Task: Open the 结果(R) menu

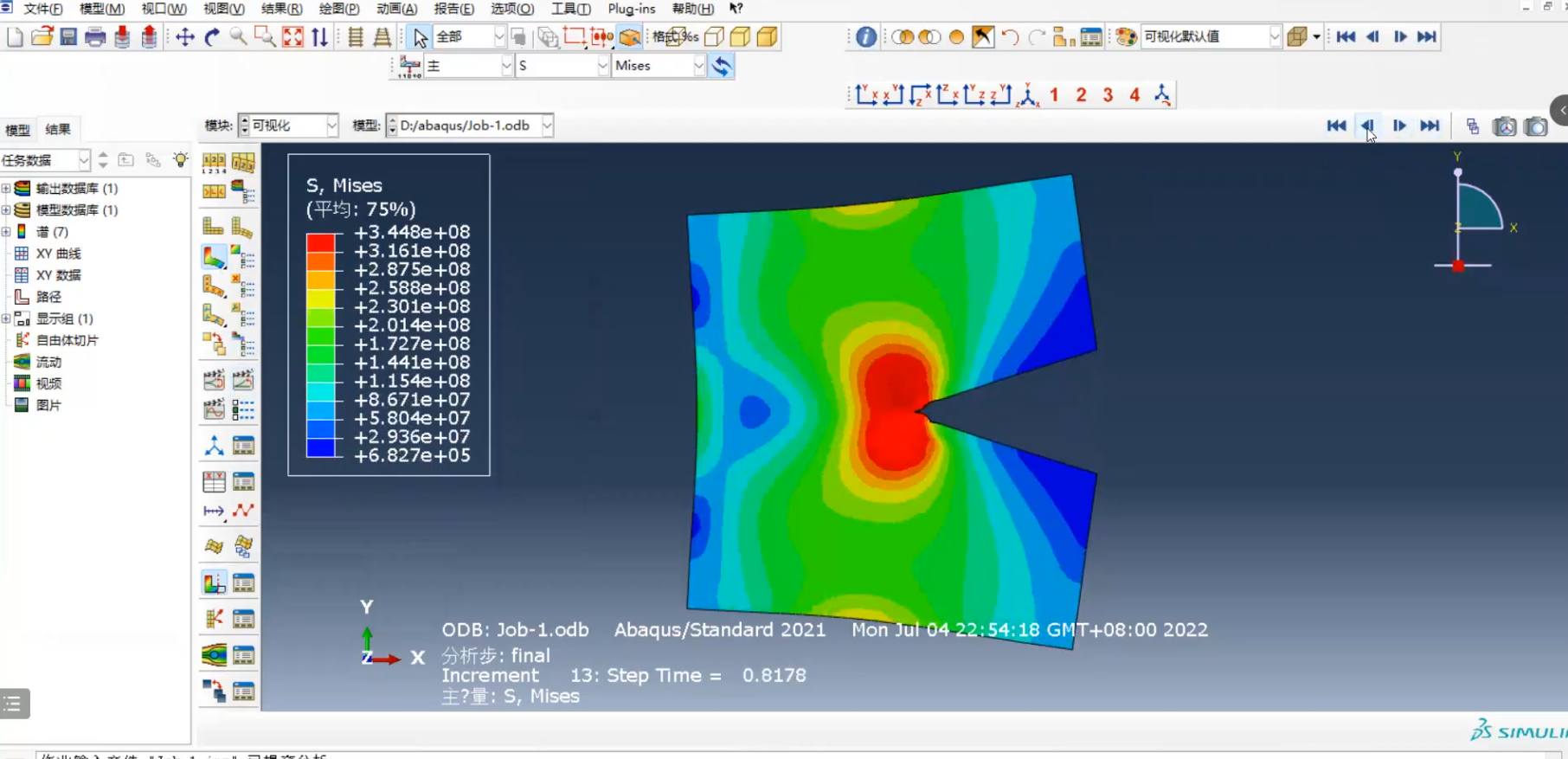Action: click(x=281, y=9)
